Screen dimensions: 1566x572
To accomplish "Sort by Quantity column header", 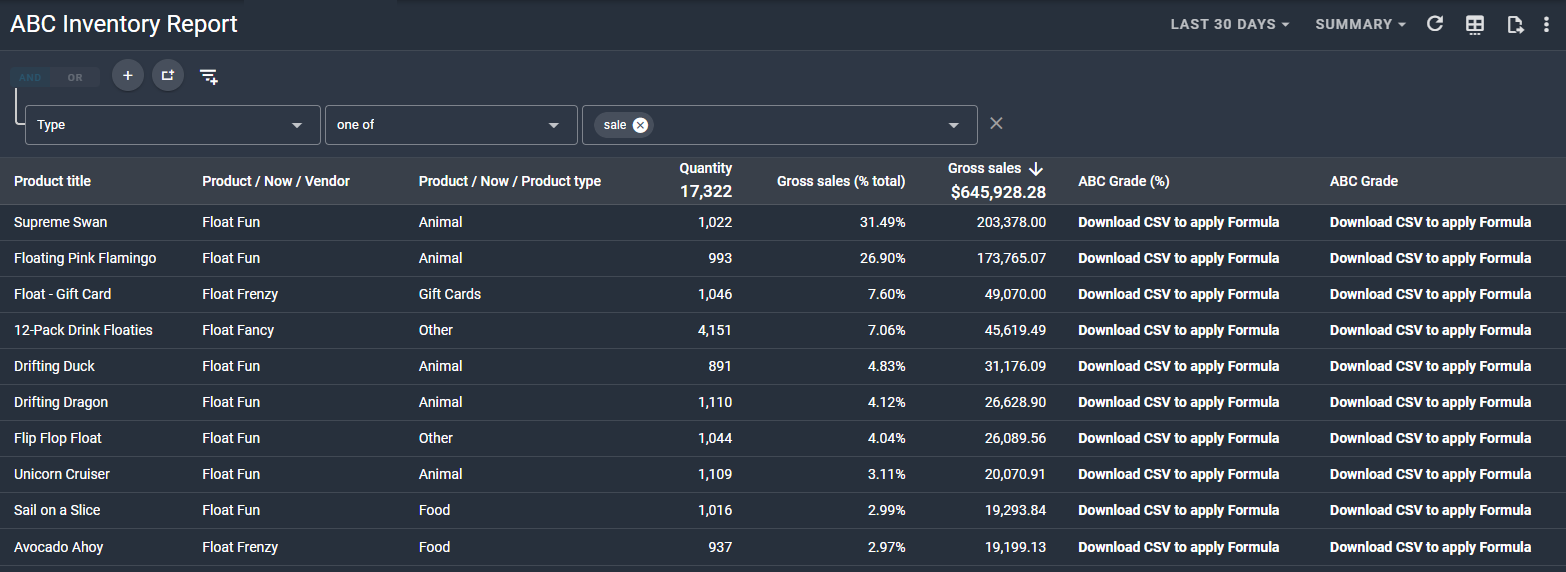I will coord(705,169).
